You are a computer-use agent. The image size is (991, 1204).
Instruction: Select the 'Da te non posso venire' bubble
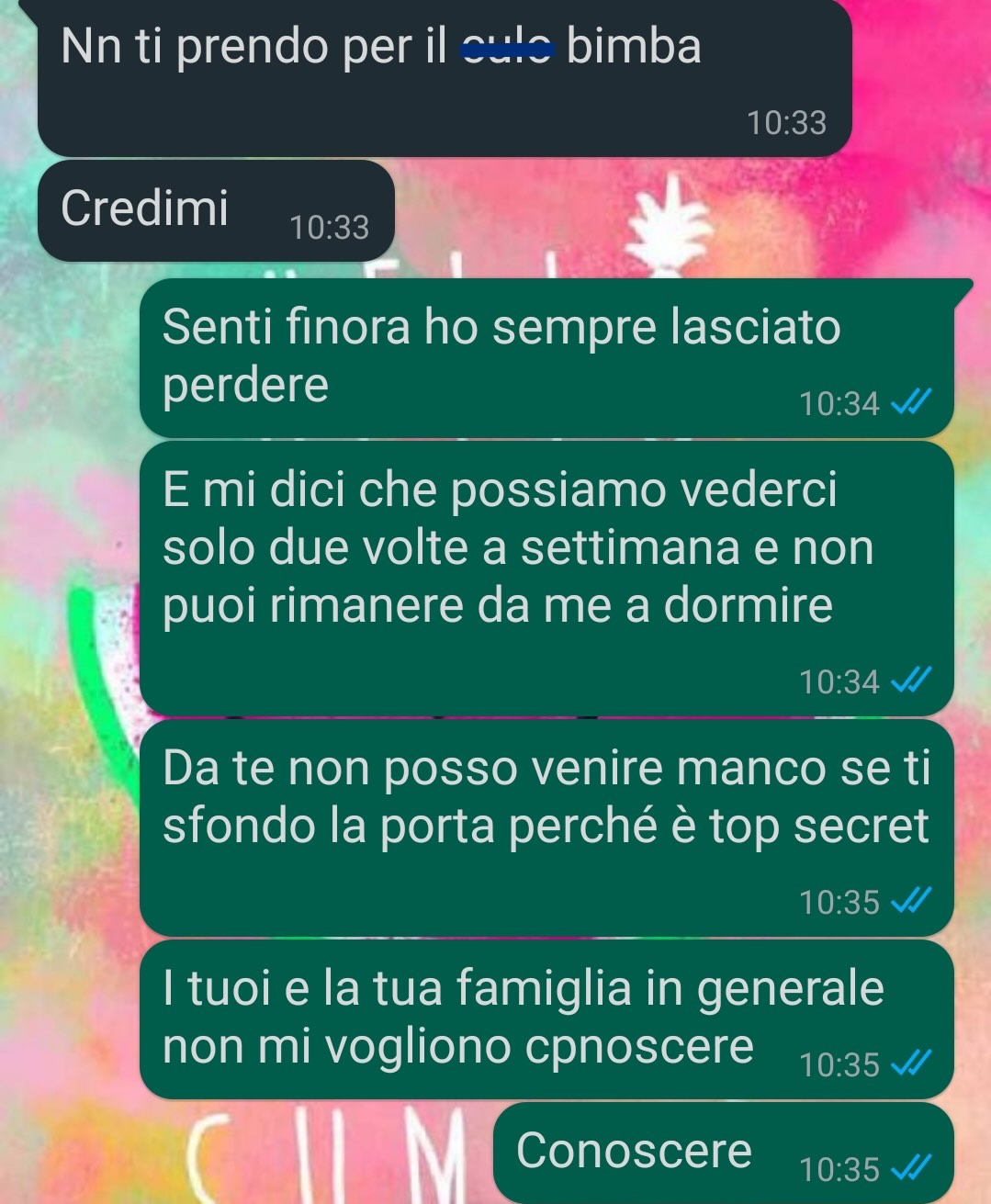[x=547, y=827]
